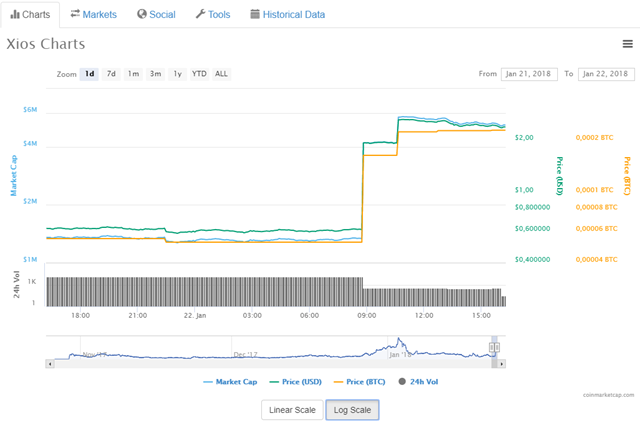This screenshot has height=423, width=640.
Task: Open the Tools tab
Action: tap(213, 15)
